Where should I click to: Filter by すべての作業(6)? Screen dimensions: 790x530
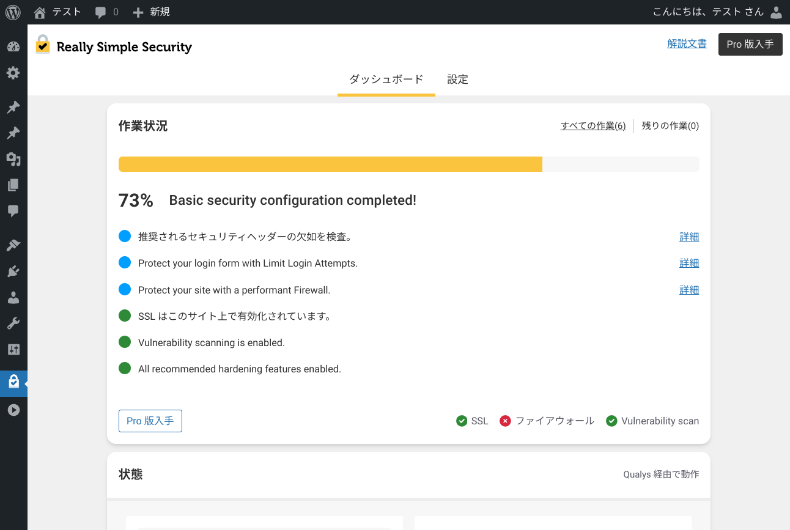click(593, 126)
